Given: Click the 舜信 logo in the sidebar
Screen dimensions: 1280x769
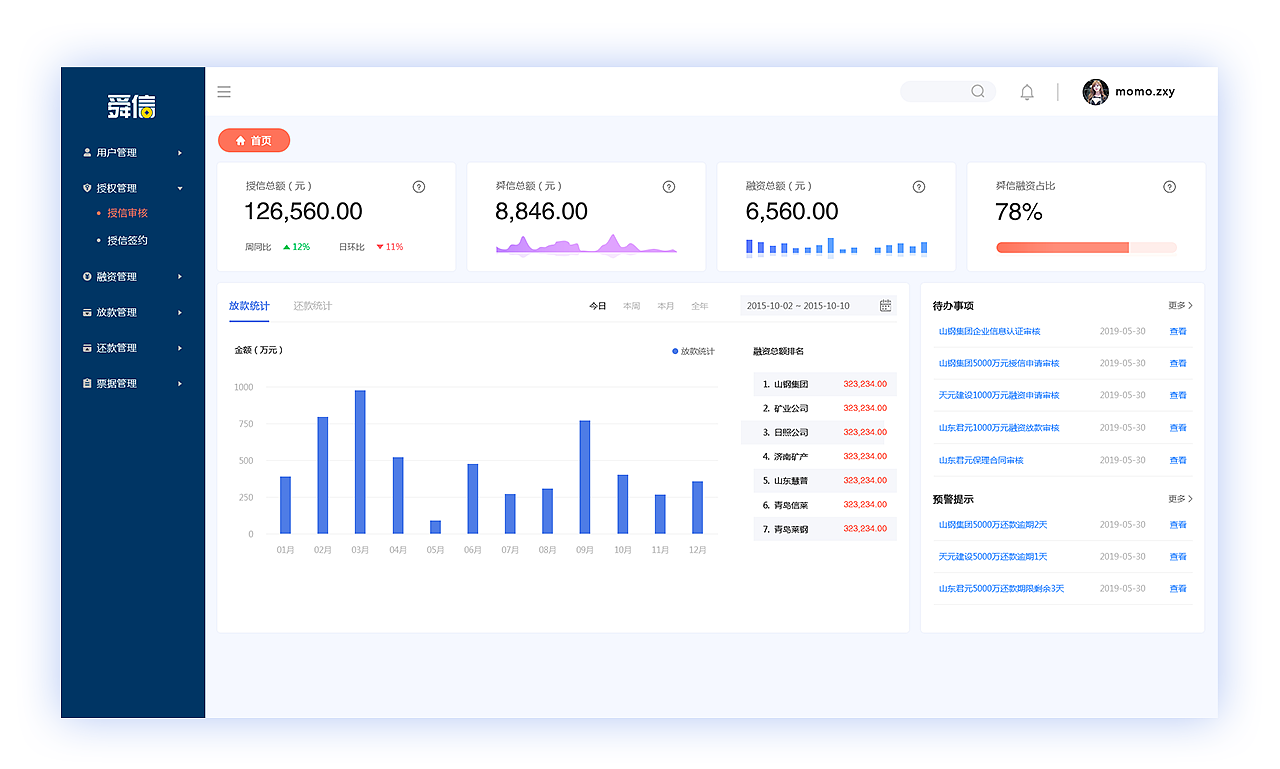Looking at the screenshot, I should click(x=132, y=106).
